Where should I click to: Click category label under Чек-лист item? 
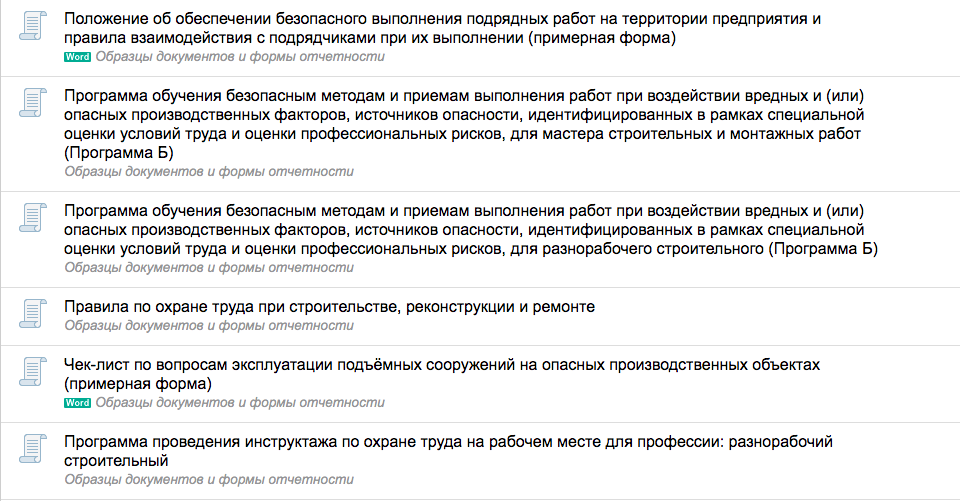pos(240,403)
